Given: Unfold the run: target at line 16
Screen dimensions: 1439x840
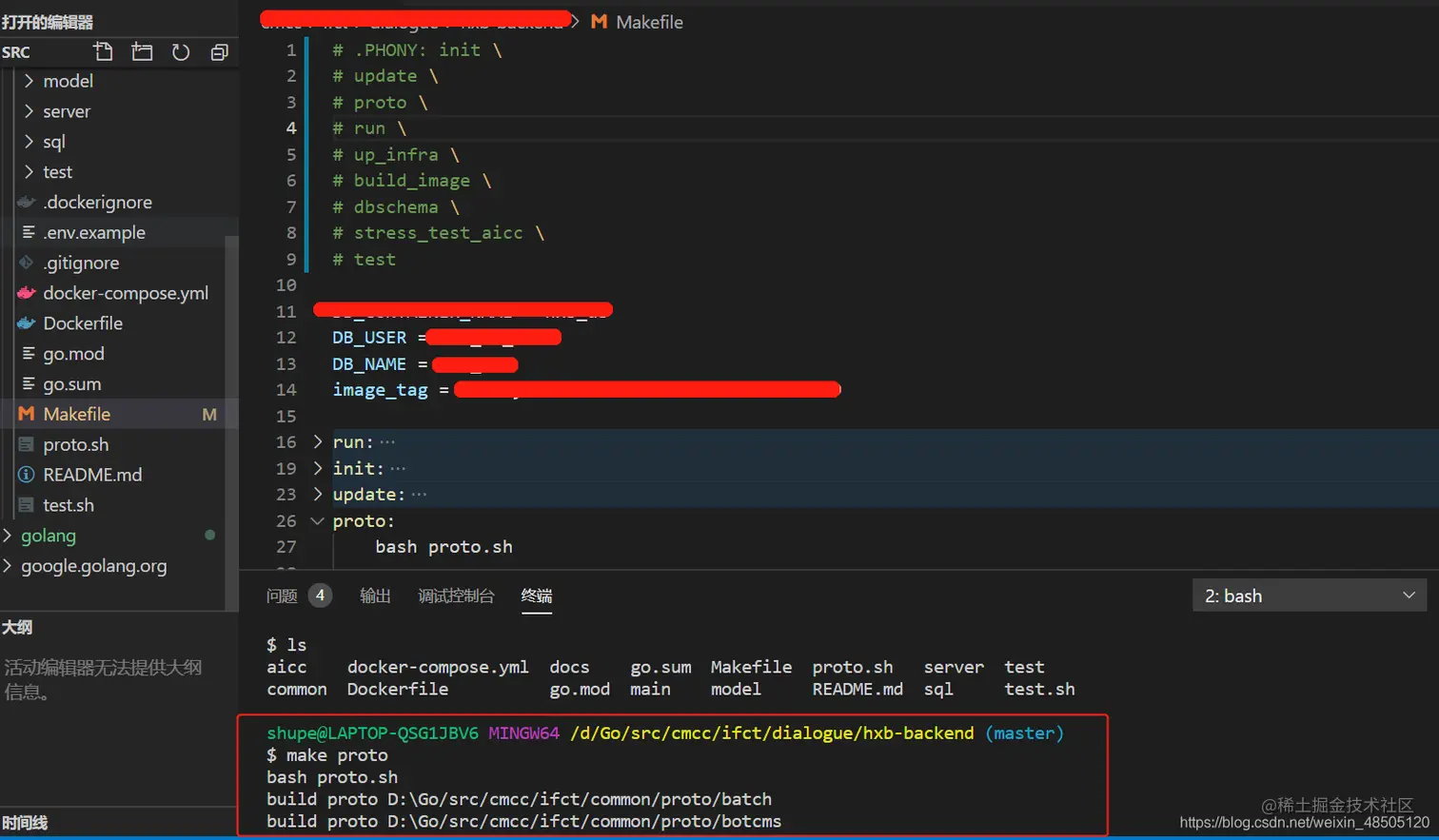Looking at the screenshot, I should [x=318, y=441].
